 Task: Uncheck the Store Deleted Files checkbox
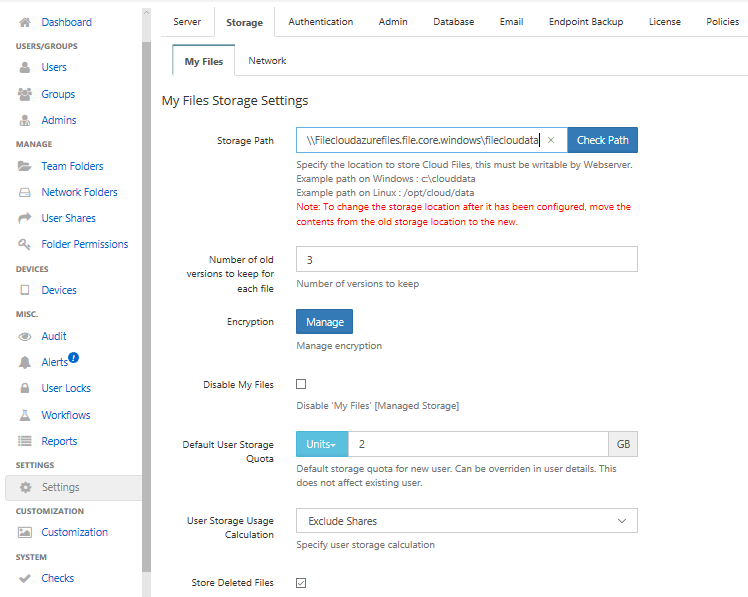pos(301,582)
